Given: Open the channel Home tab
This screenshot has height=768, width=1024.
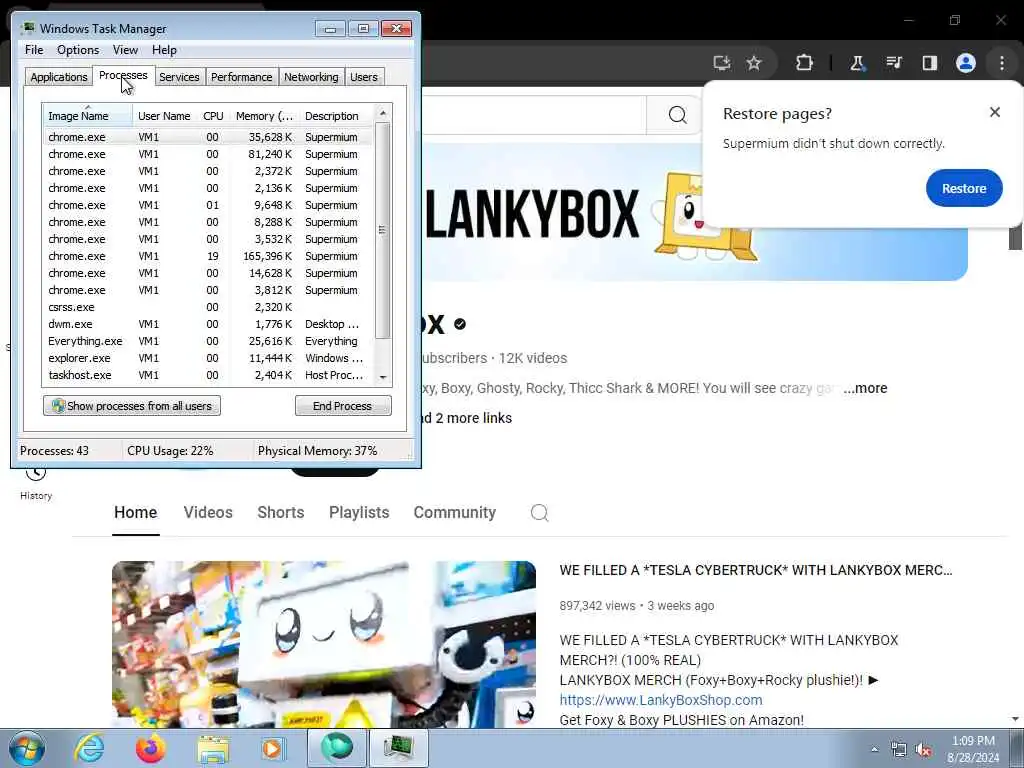Looking at the screenshot, I should 135,513.
